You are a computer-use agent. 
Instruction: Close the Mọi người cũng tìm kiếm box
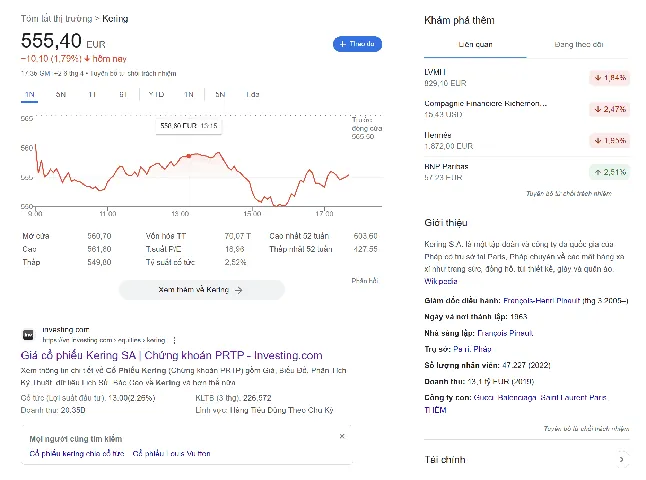point(342,436)
